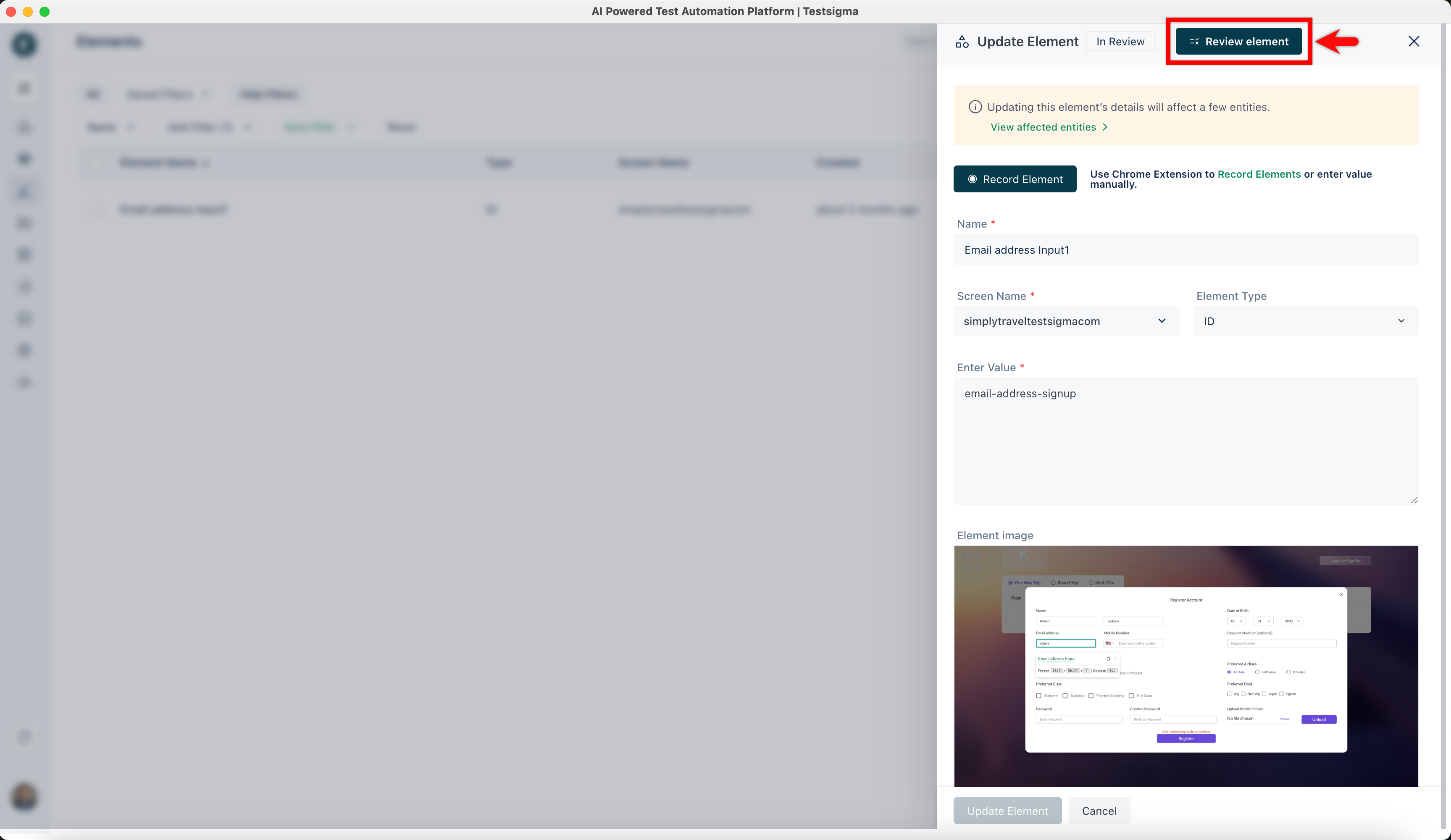The image size is (1451, 840).
Task: Click the last navigation icon in the left sidebar
Action: (x=24, y=382)
